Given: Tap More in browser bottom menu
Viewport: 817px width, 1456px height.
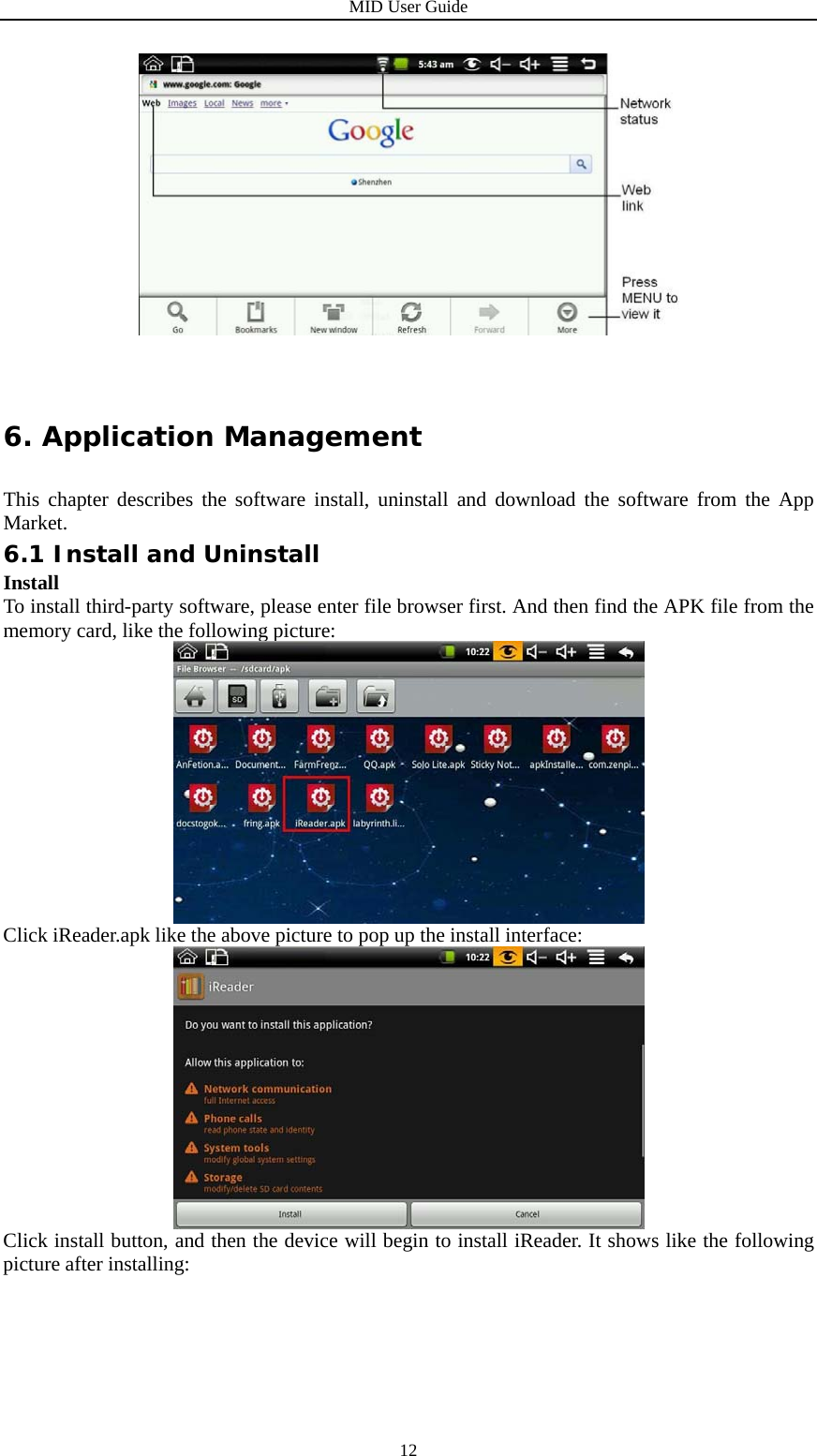Looking at the screenshot, I should 567,317.
